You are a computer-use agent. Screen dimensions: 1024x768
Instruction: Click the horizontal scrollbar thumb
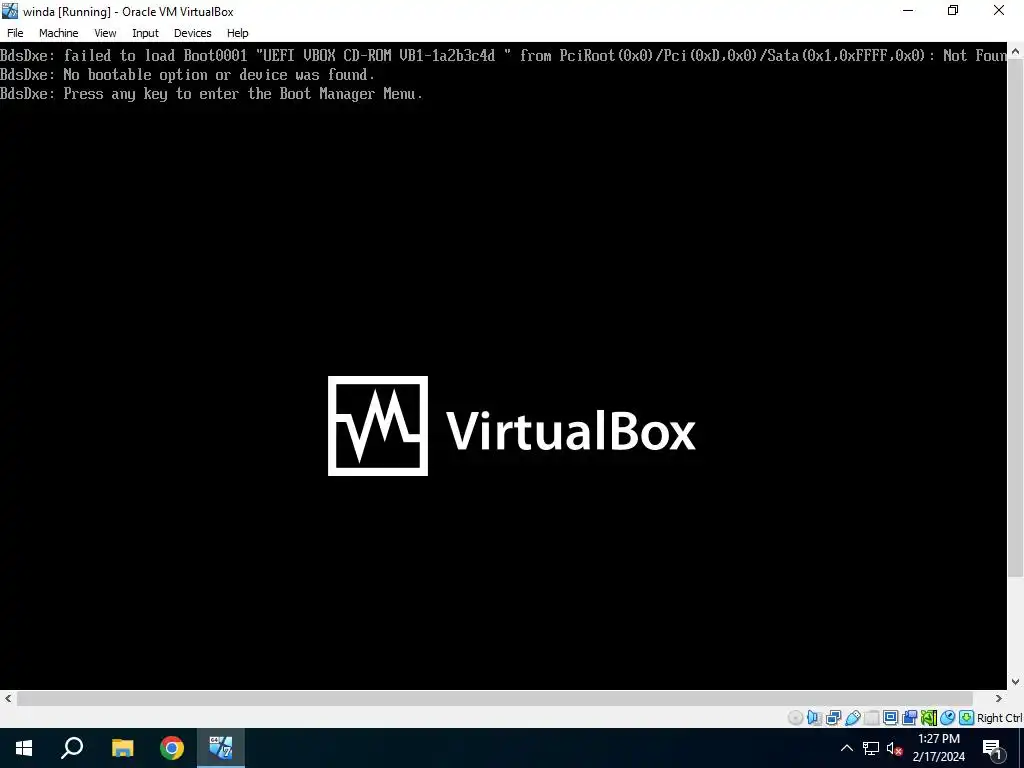tap(495, 698)
